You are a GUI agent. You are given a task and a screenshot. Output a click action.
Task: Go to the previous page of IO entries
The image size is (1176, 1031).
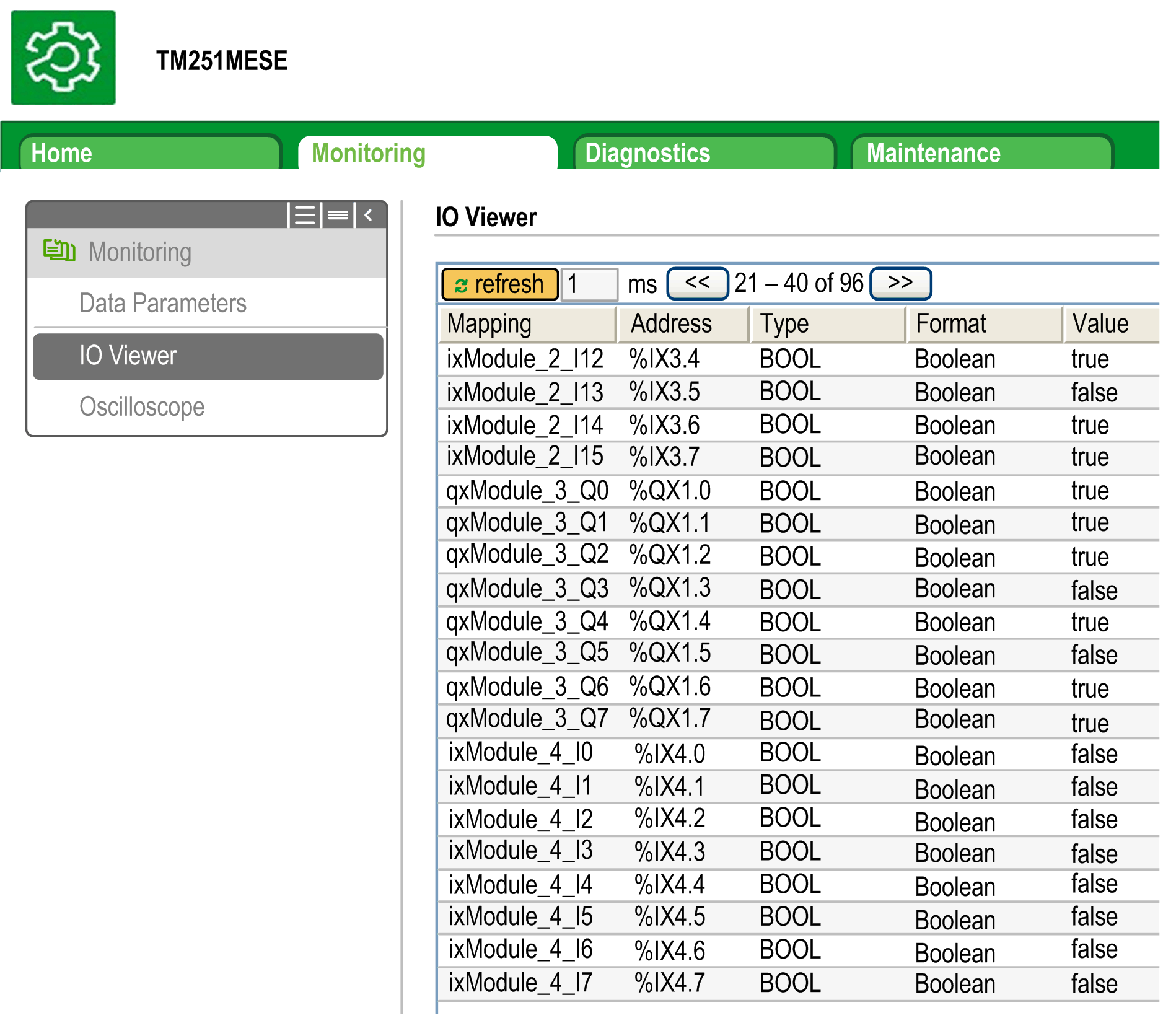(697, 283)
